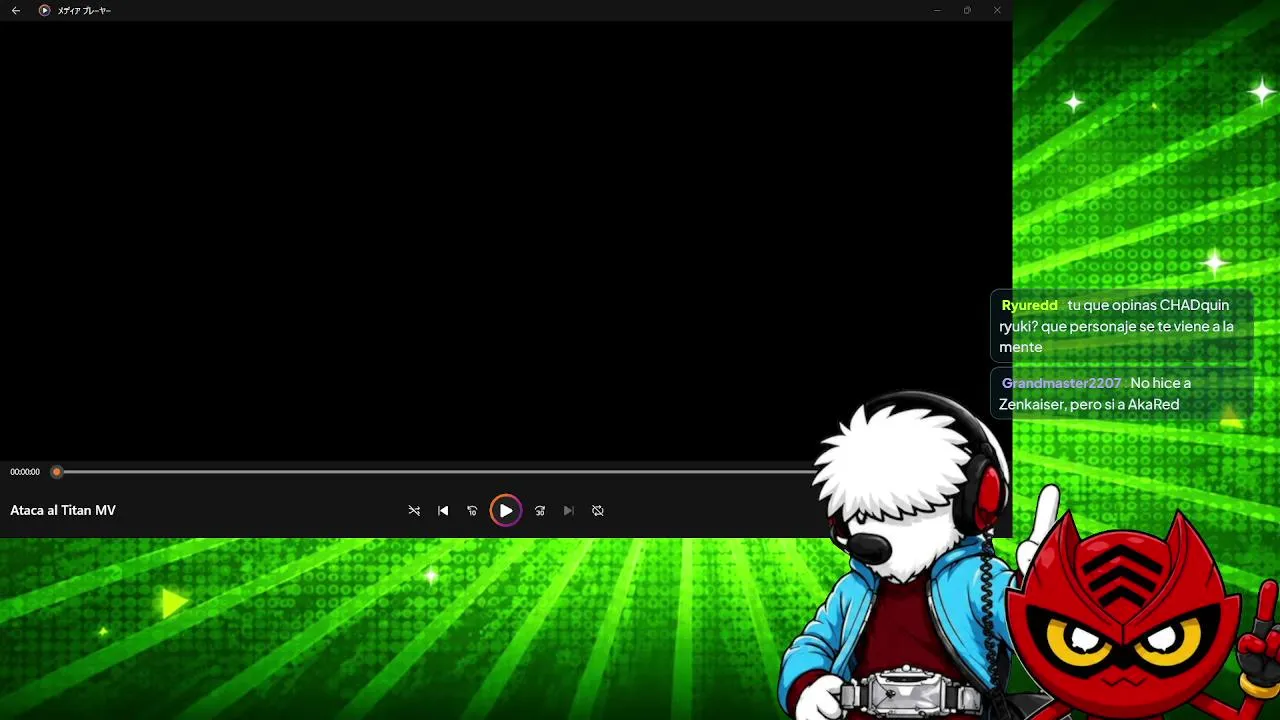Skip forward 30 seconds

click(540, 511)
